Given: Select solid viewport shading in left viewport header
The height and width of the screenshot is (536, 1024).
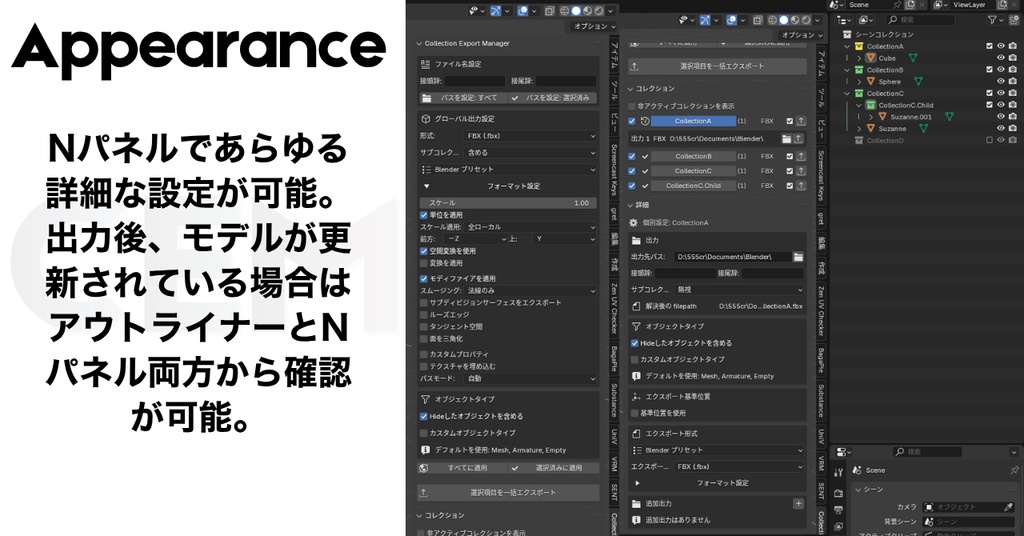Looking at the screenshot, I should 576,10.
